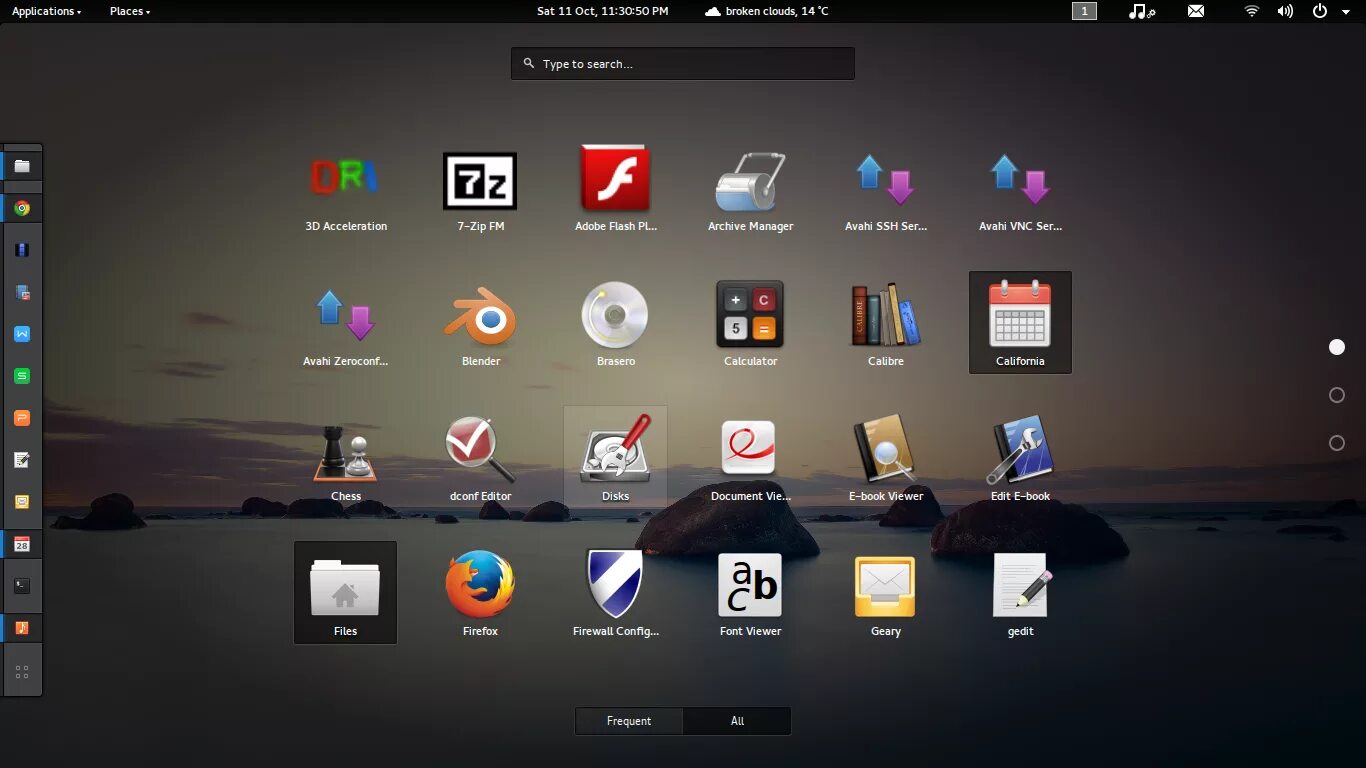Launch WPS Presentation from the dock
The image size is (1366, 768).
click(22, 418)
